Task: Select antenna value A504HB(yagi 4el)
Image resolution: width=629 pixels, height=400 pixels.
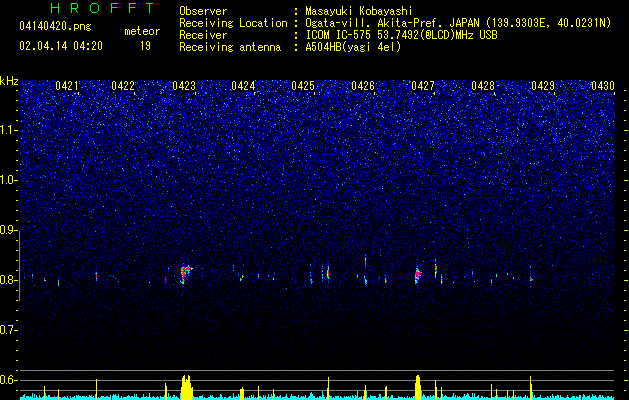Action: point(353,47)
